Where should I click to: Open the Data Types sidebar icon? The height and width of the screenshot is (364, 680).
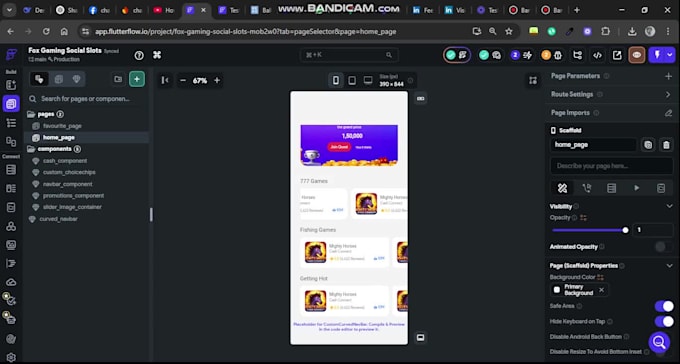pos(11,188)
